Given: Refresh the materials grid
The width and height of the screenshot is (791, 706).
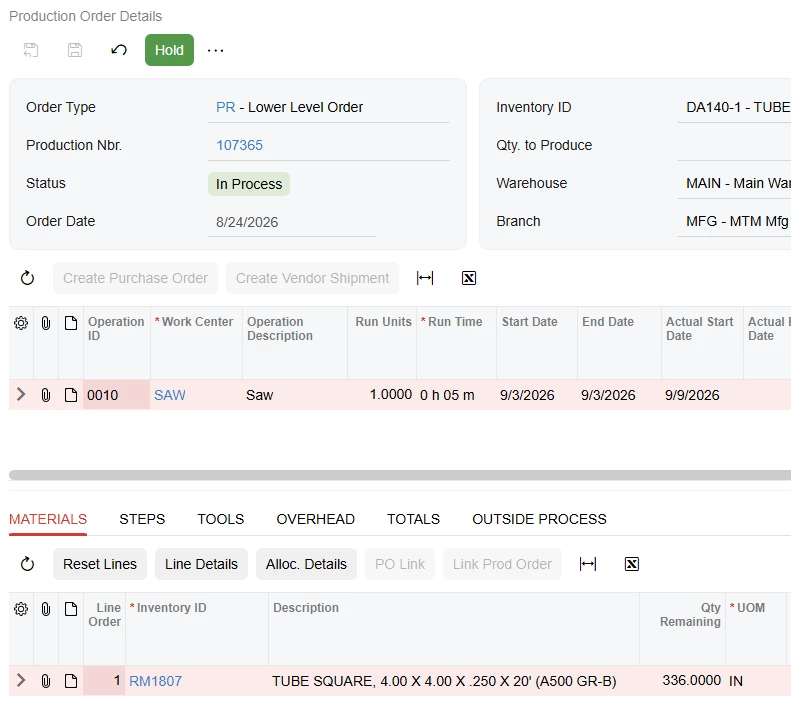Looking at the screenshot, I should pos(27,564).
